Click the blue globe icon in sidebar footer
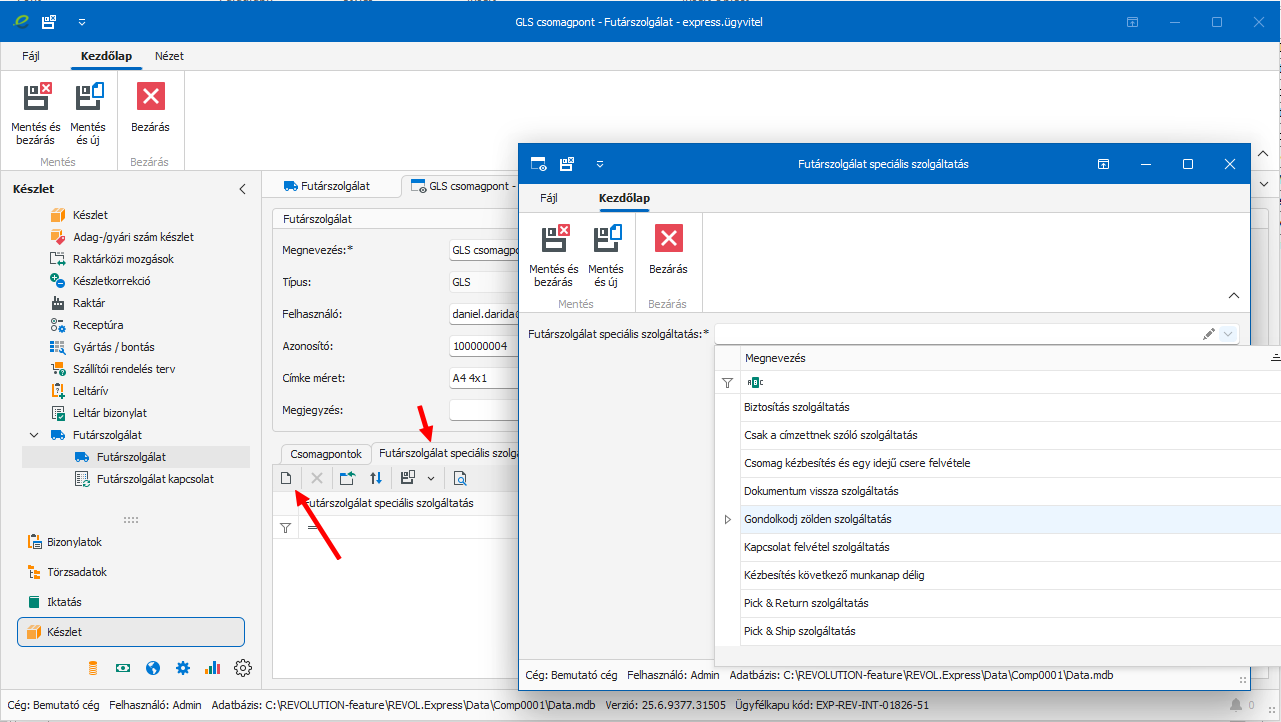Viewport: 1281px width, 722px height. pyautogui.click(x=153, y=668)
